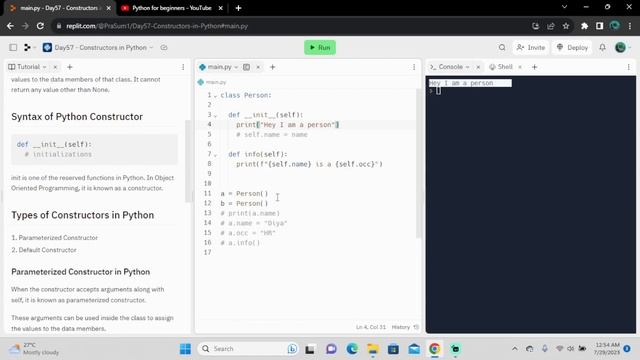Open browser extensions puzzle icon

pyautogui.click(x=584, y=26)
